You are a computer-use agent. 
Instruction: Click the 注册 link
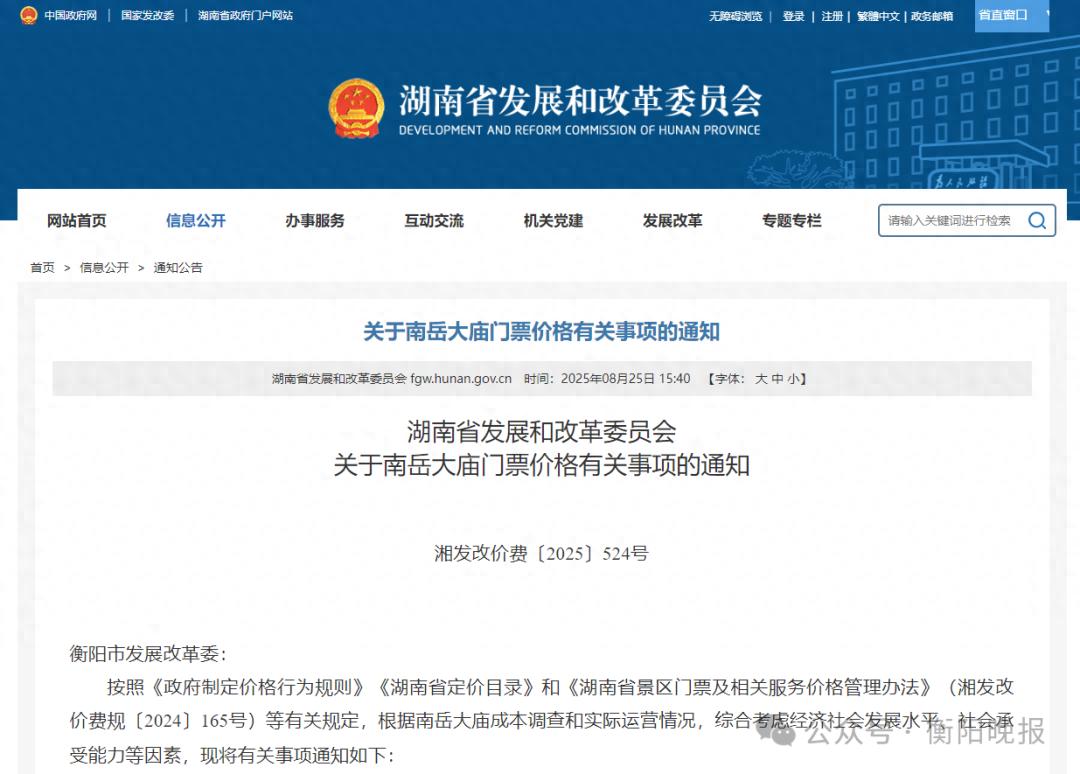(x=832, y=16)
